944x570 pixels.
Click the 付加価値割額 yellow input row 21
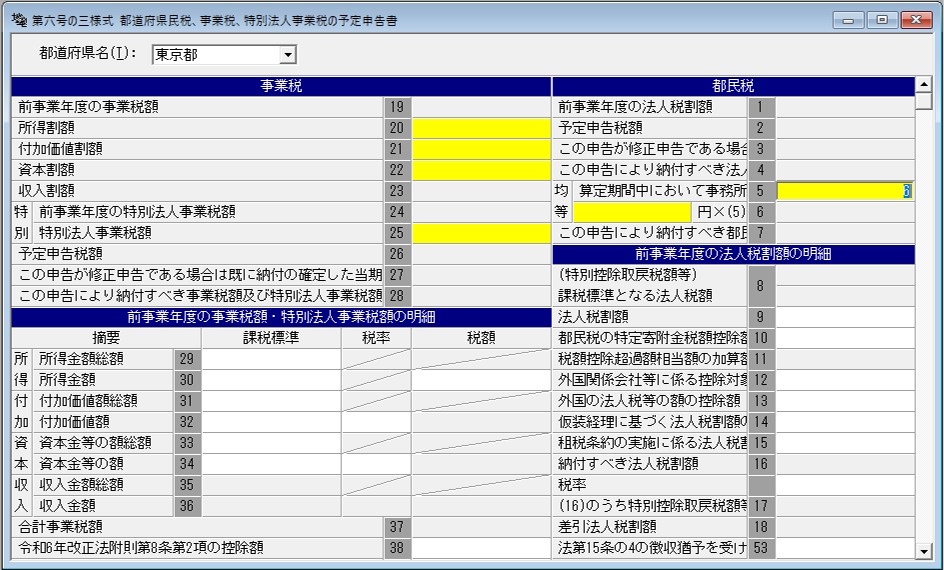click(x=481, y=149)
